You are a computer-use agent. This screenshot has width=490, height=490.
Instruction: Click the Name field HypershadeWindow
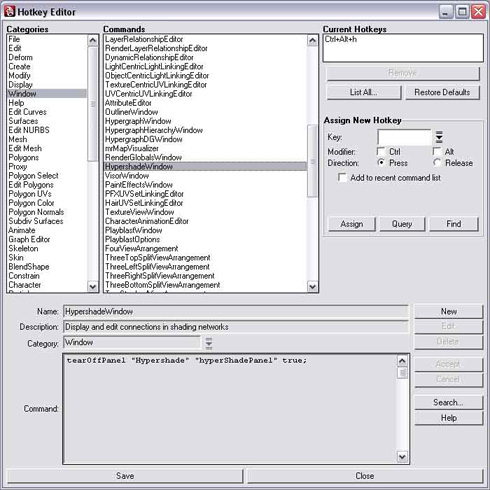coord(236,311)
